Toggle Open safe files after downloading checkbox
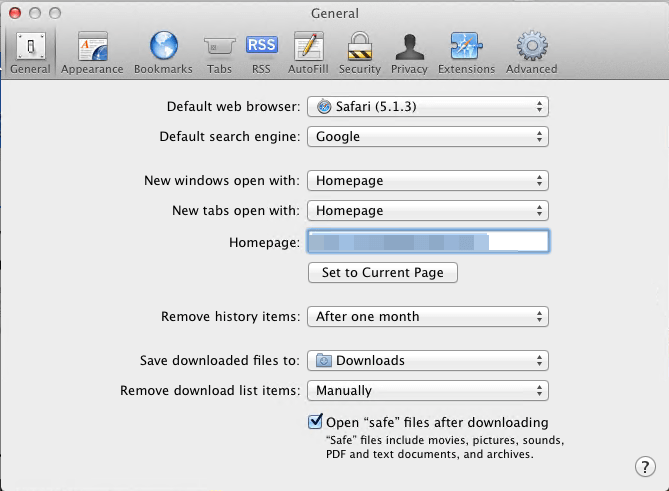The height and width of the screenshot is (491, 669). click(x=315, y=421)
